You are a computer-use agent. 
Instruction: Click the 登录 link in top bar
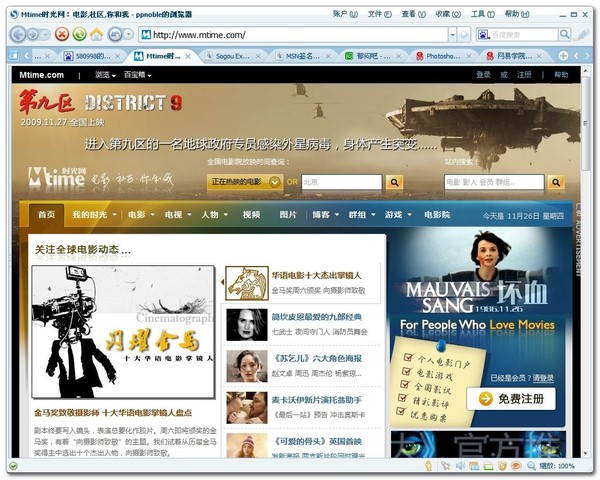(x=483, y=75)
